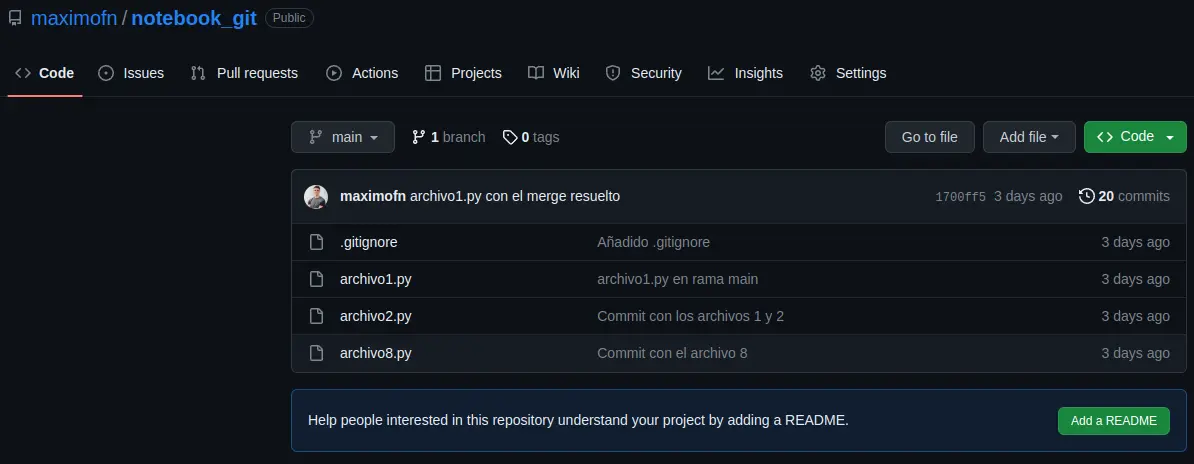Screen dimensions: 1194x464
Task: Click the tag icon beside 0 tags
Action: click(x=510, y=137)
